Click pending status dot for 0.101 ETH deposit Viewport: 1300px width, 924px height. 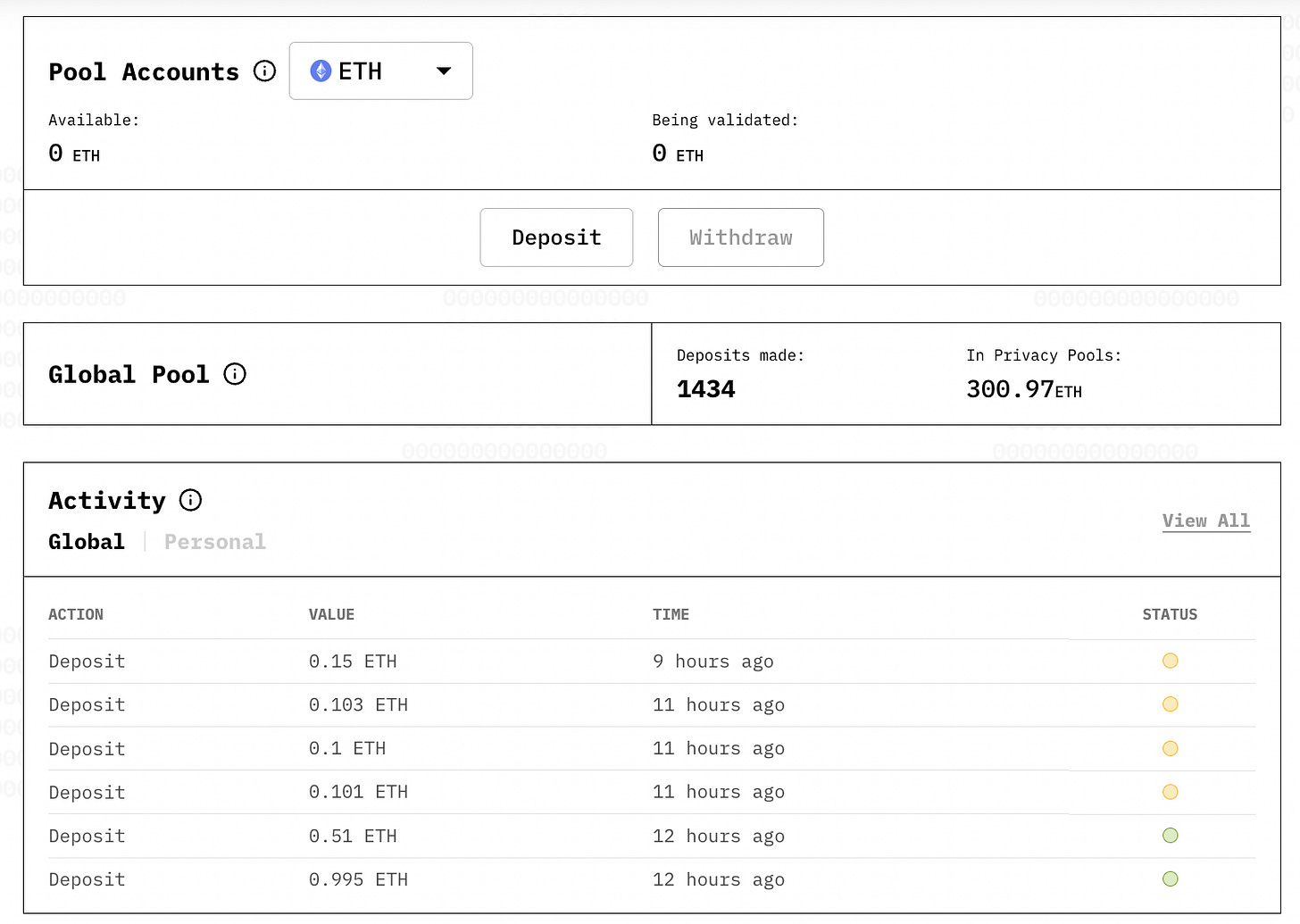(1170, 792)
